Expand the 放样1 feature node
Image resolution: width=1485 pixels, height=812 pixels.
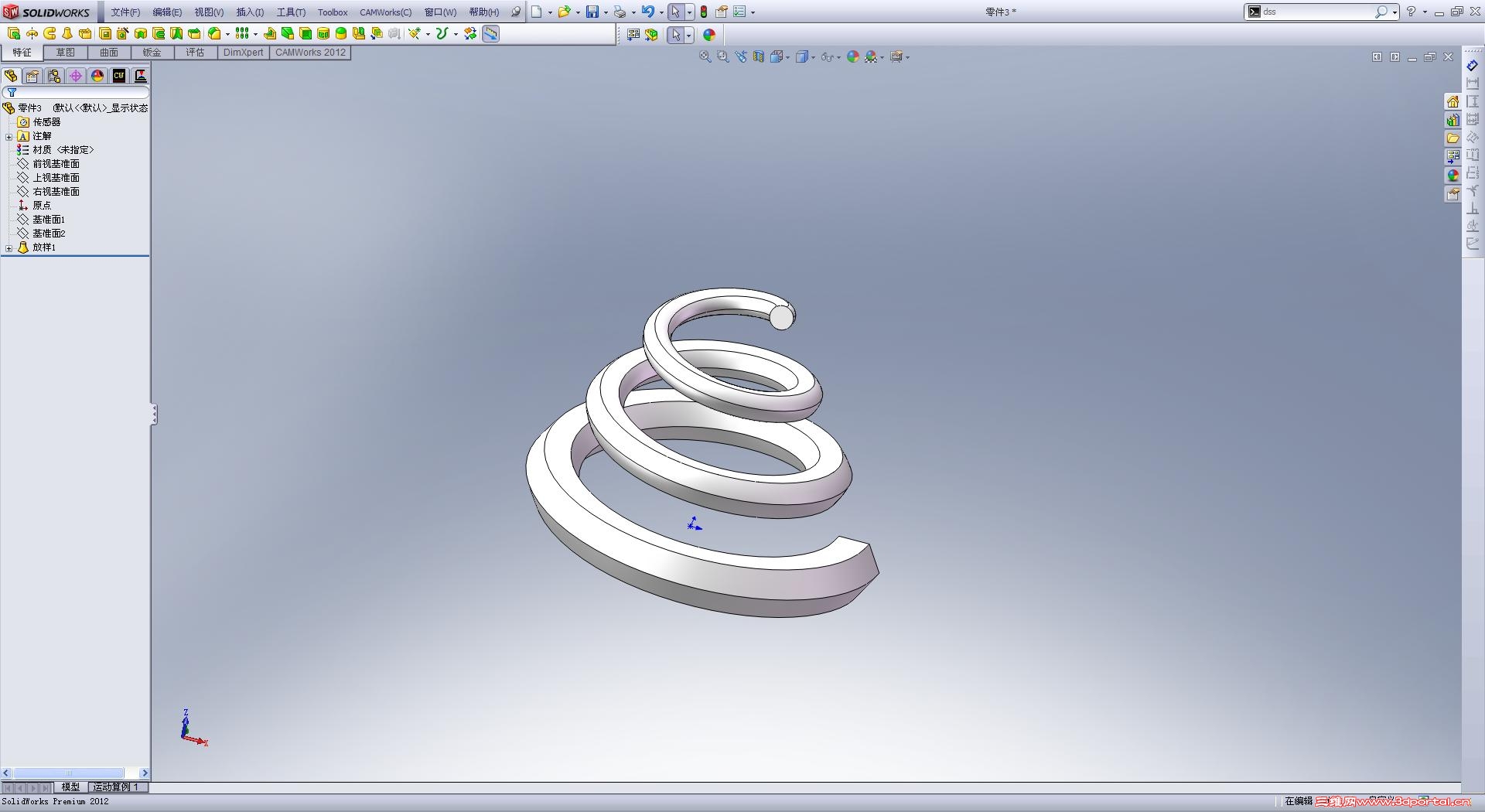(x=9, y=248)
